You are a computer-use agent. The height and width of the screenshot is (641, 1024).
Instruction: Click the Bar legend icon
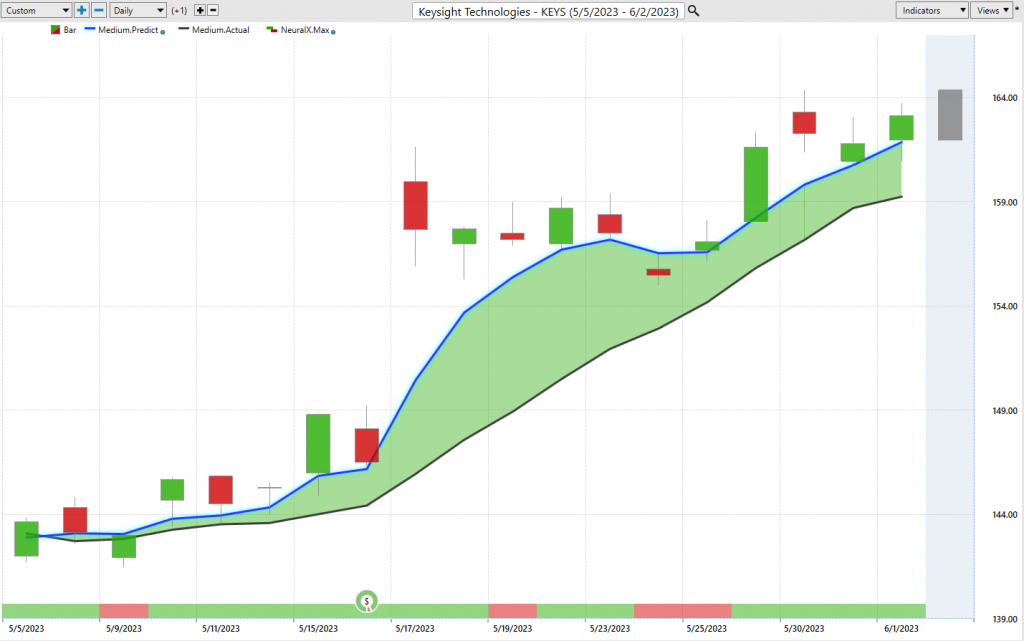click(56, 30)
